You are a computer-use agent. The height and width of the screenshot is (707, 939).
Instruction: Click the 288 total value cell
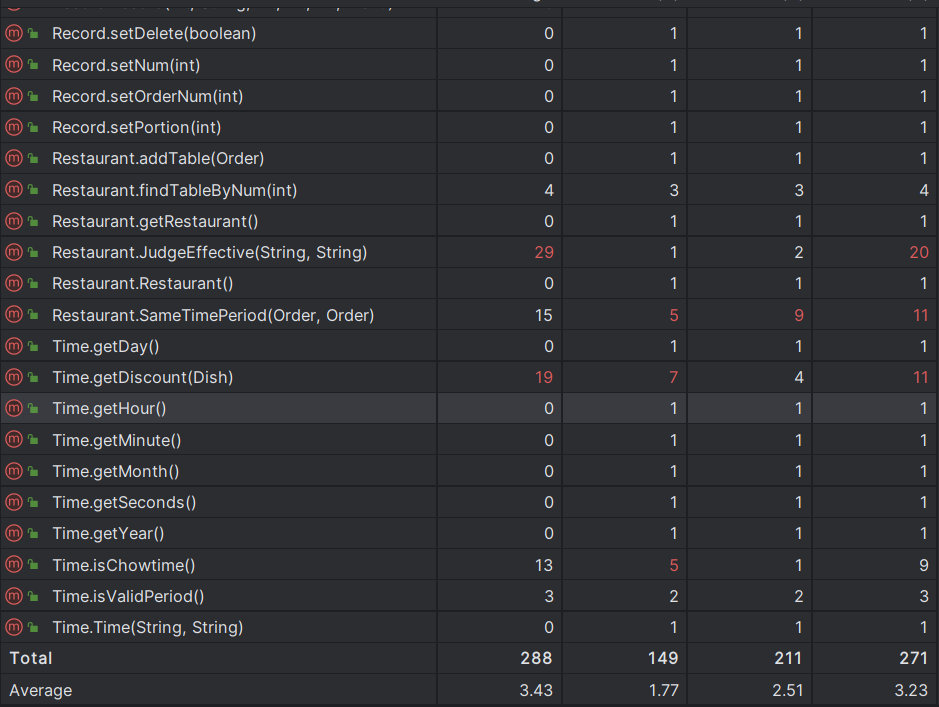[x=535, y=658]
